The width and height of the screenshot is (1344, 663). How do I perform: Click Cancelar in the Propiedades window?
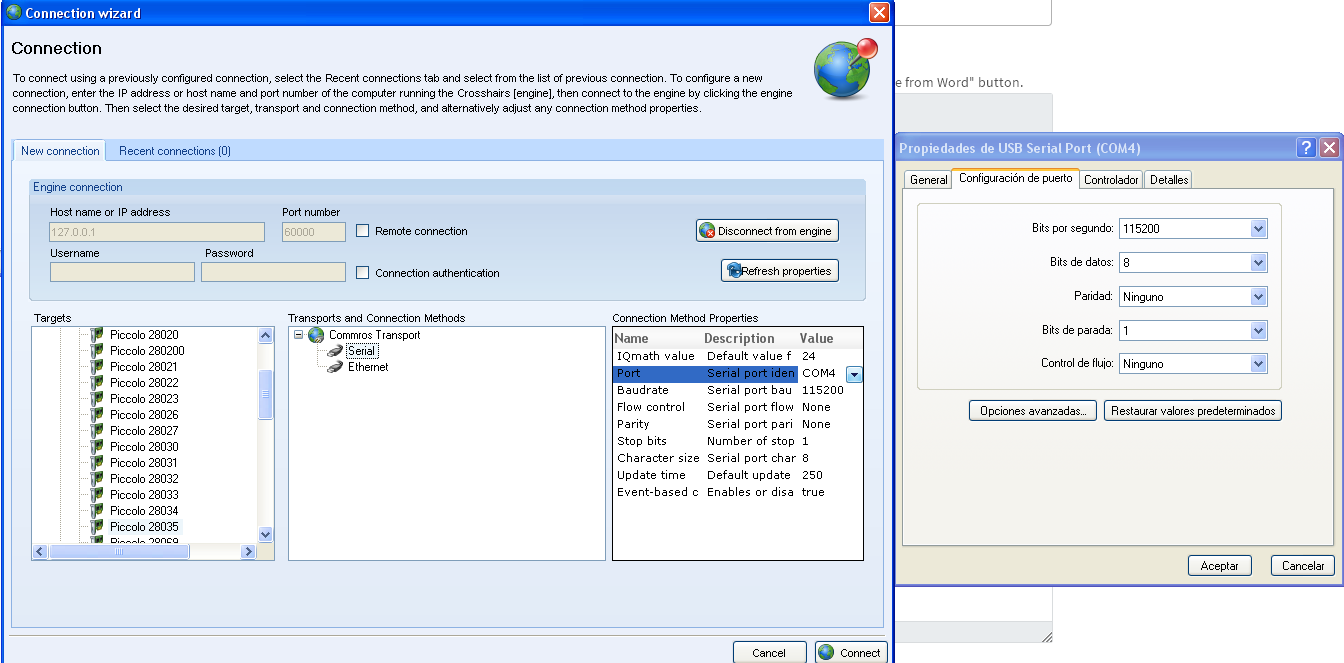(x=1303, y=565)
